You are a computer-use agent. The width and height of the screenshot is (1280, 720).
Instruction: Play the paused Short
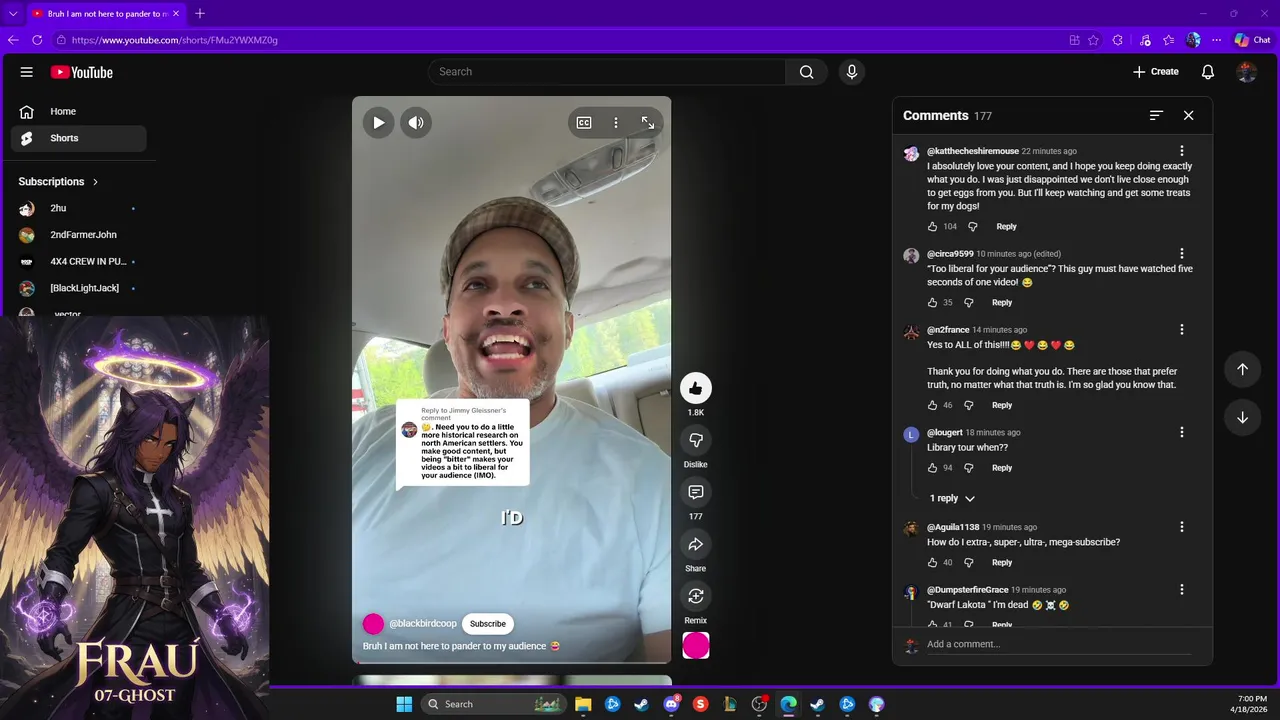point(378,123)
